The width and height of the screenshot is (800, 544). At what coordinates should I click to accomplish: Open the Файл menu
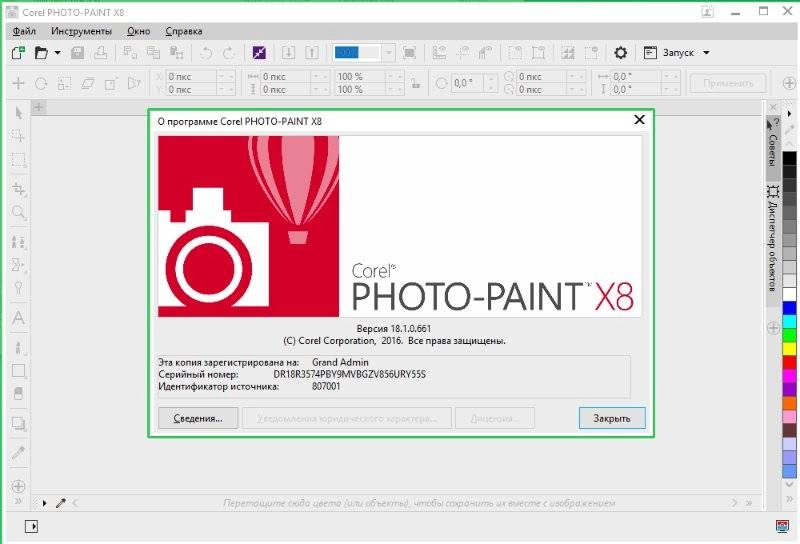click(x=24, y=31)
